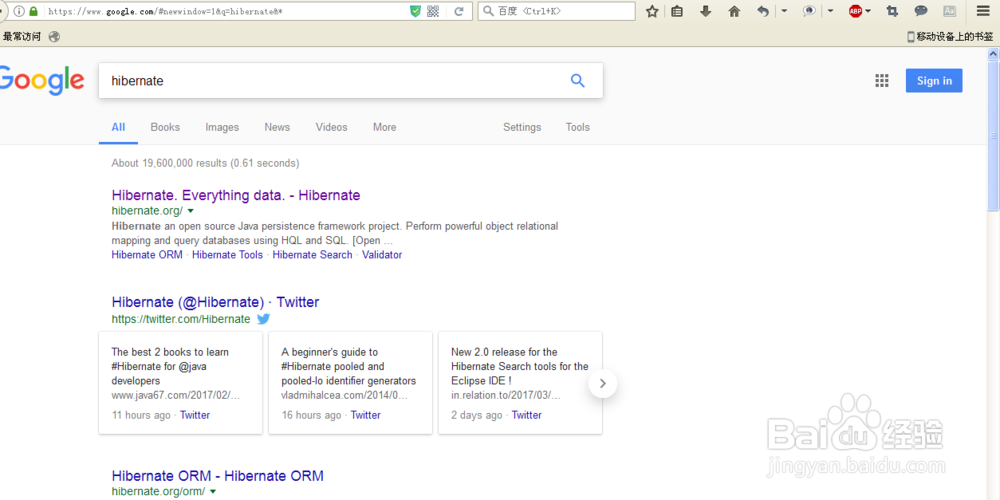Open the Hibernate Search sitelink
Screen dimensions: 1000x500
312,255
